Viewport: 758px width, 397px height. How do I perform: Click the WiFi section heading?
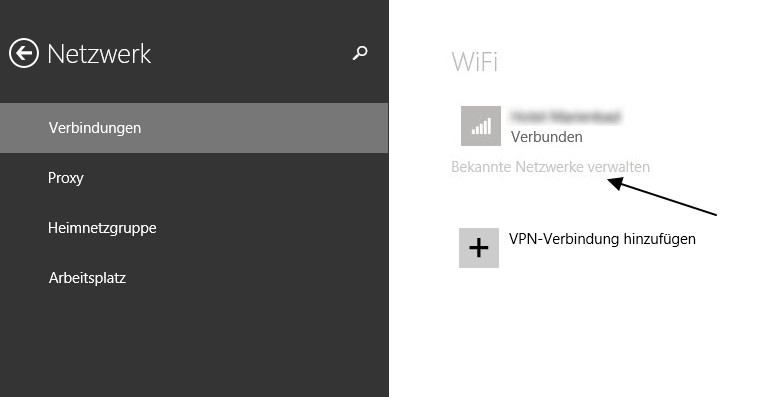tap(474, 62)
